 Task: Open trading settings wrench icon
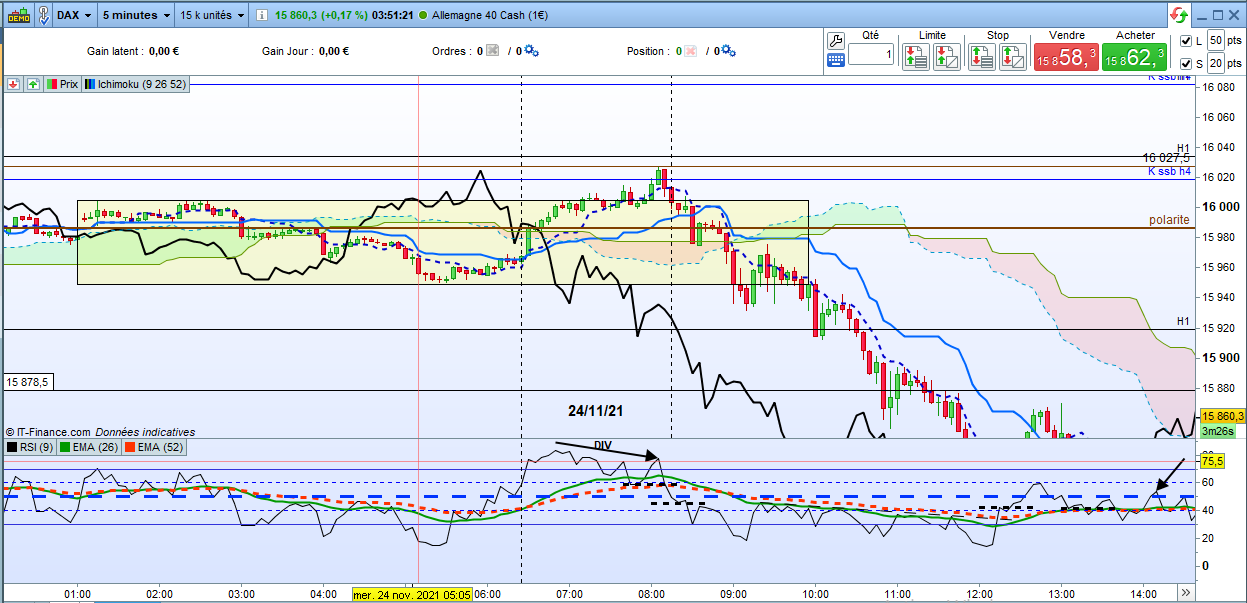837,39
